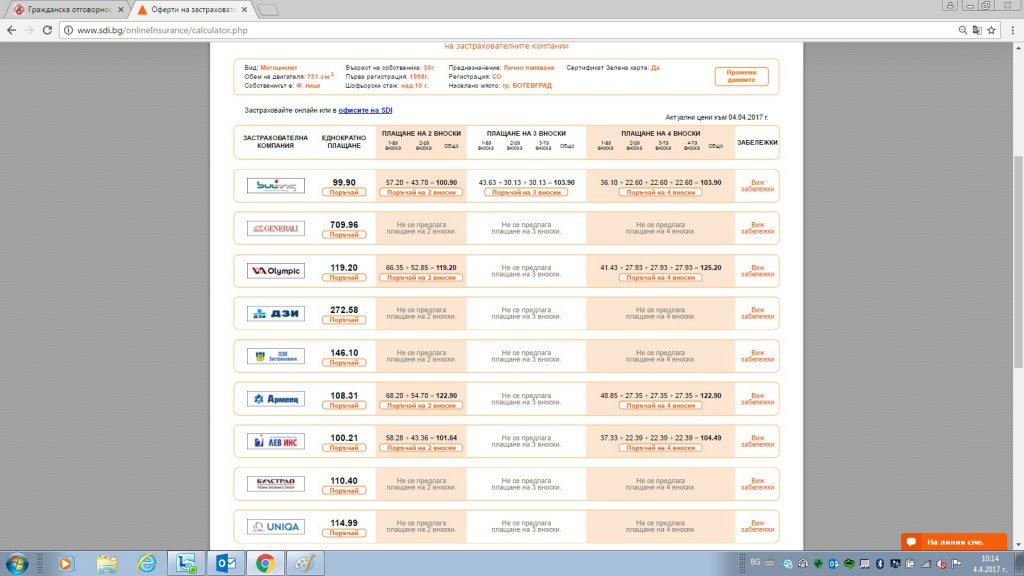Reload the page with refresh icon
The height and width of the screenshot is (576, 1024).
pos(47,30)
